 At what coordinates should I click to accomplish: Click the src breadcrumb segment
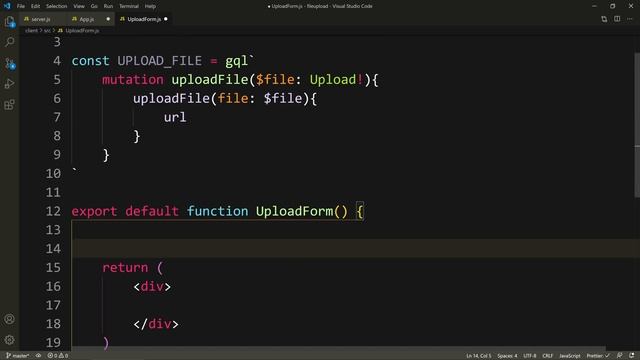click(x=47, y=31)
